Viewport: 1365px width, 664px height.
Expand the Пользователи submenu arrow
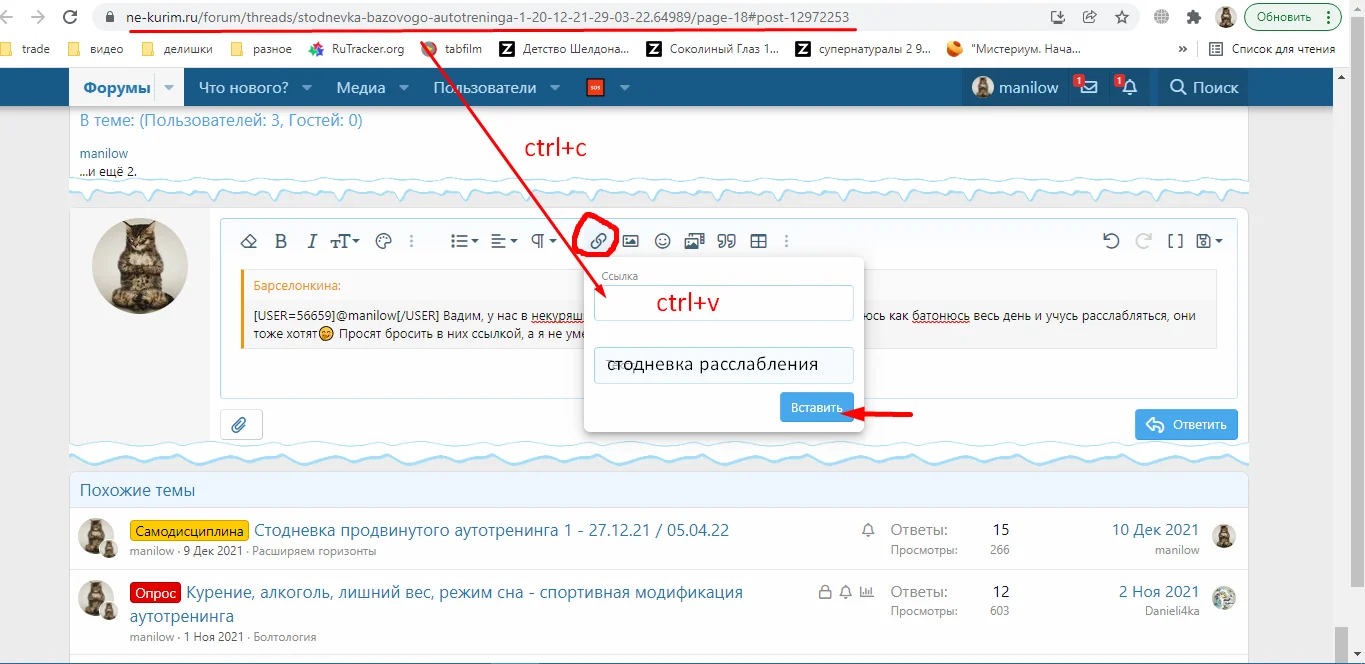(555, 88)
